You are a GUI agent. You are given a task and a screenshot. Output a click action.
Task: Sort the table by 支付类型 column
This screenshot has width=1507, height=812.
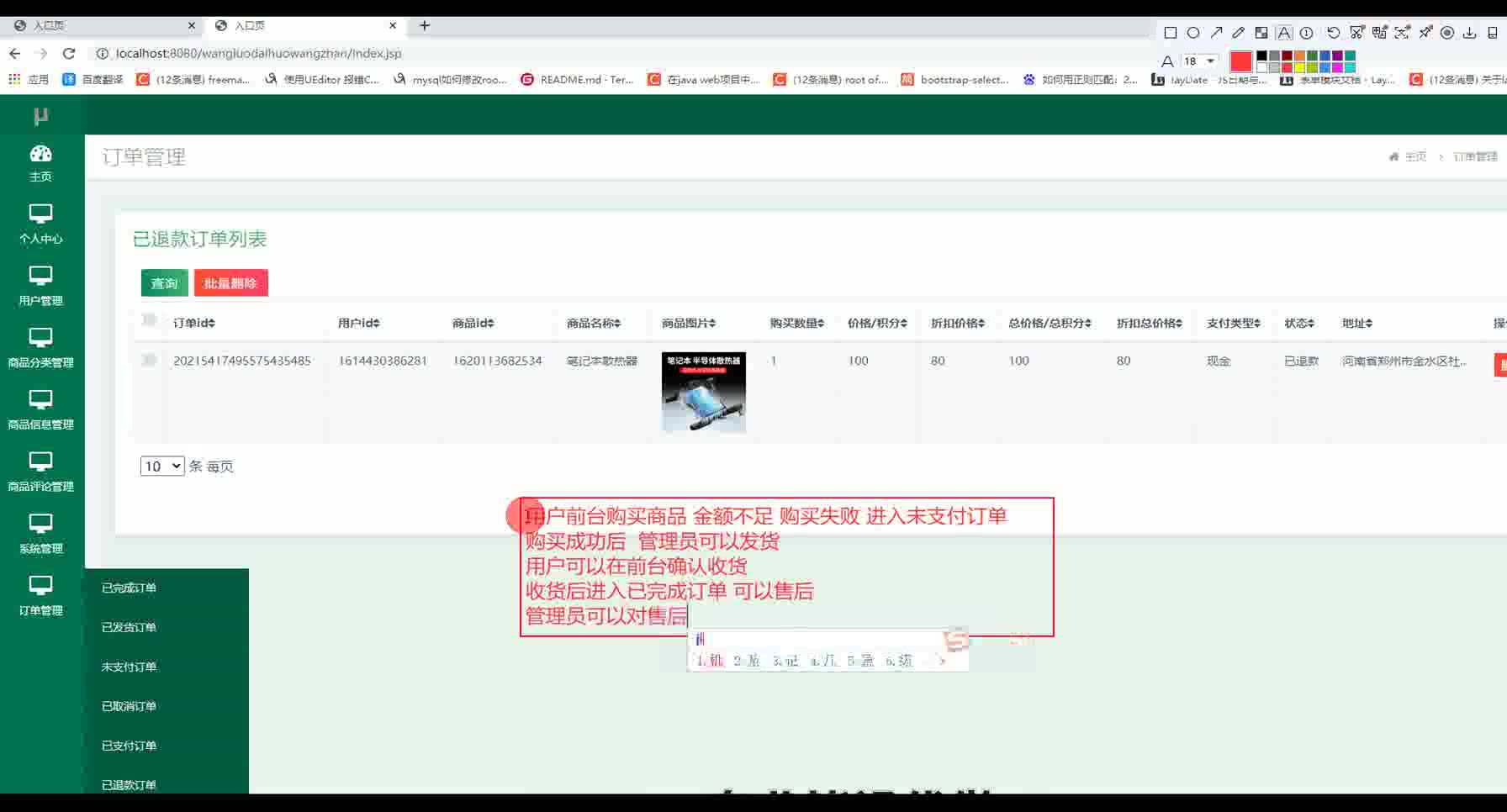coord(1234,323)
